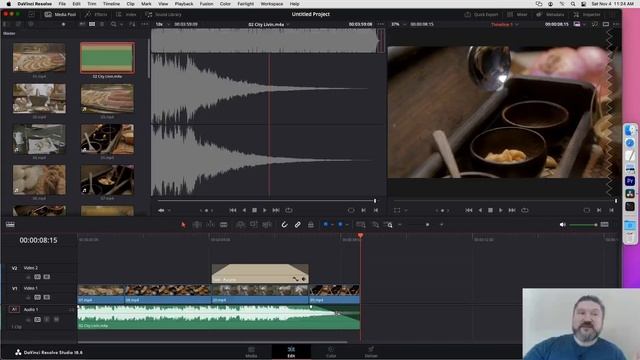Open Timeline View Options icon
This screenshot has height=360, width=640.
(10, 224)
